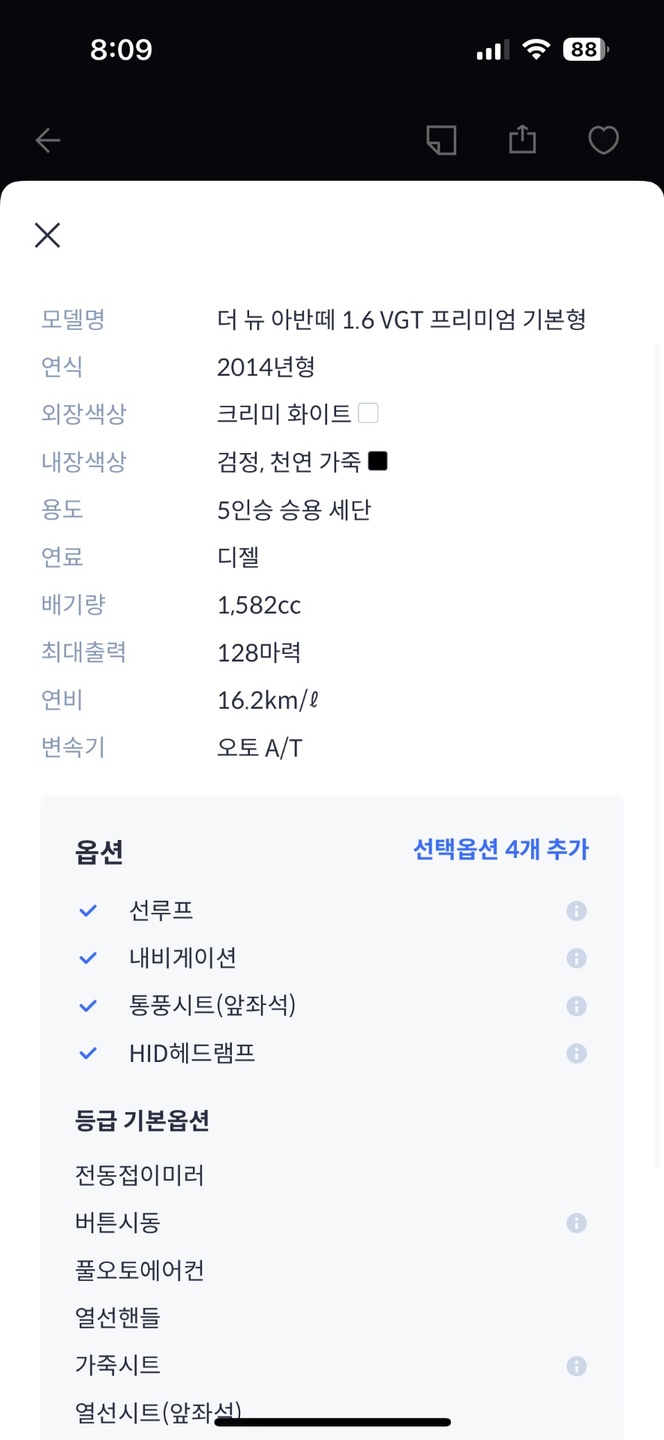Open info icon for 가죽시트

tap(576, 1366)
